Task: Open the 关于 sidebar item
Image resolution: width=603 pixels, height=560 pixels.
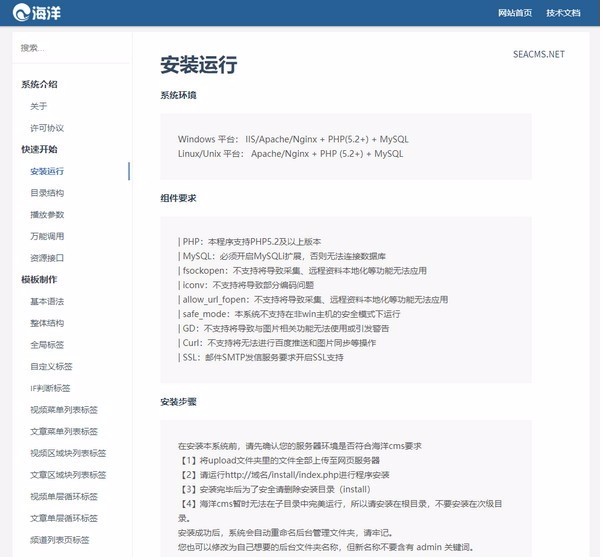Action: click(39, 107)
